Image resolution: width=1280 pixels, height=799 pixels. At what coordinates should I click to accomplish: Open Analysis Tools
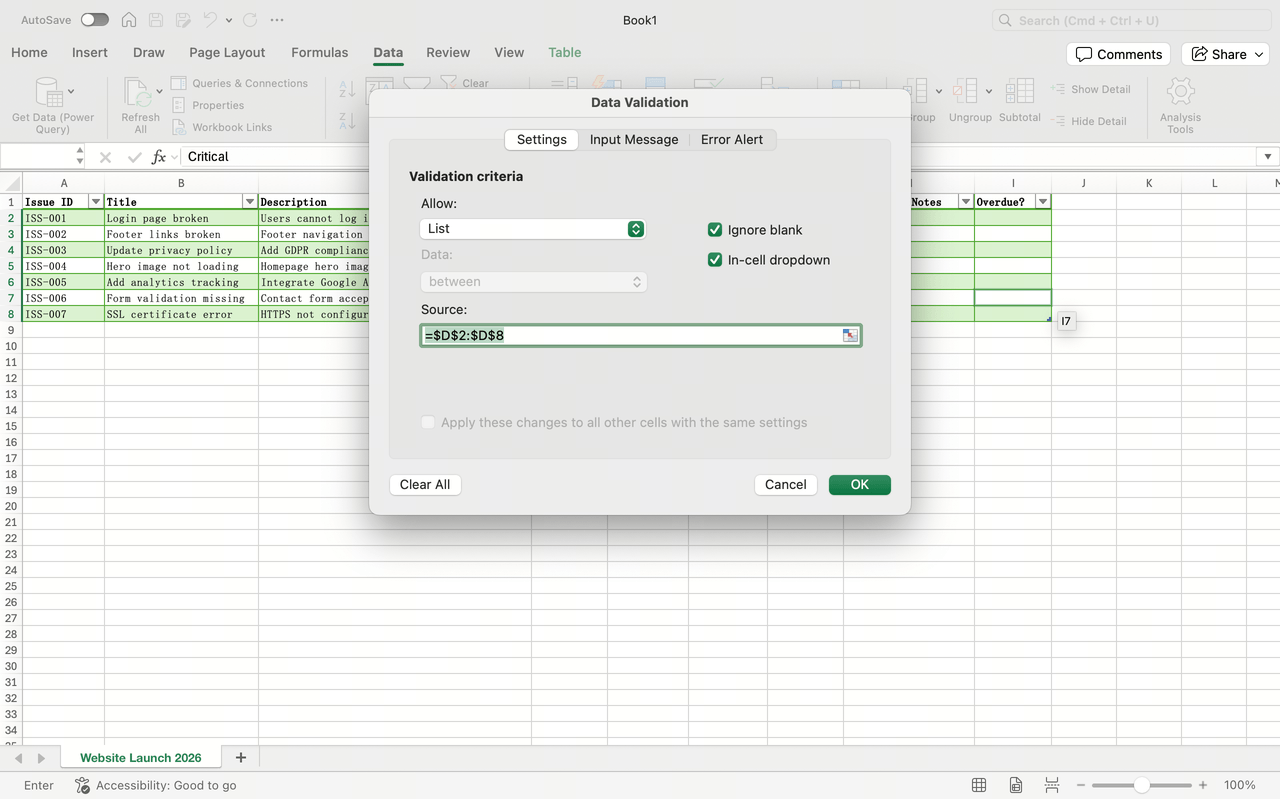[x=1180, y=105]
